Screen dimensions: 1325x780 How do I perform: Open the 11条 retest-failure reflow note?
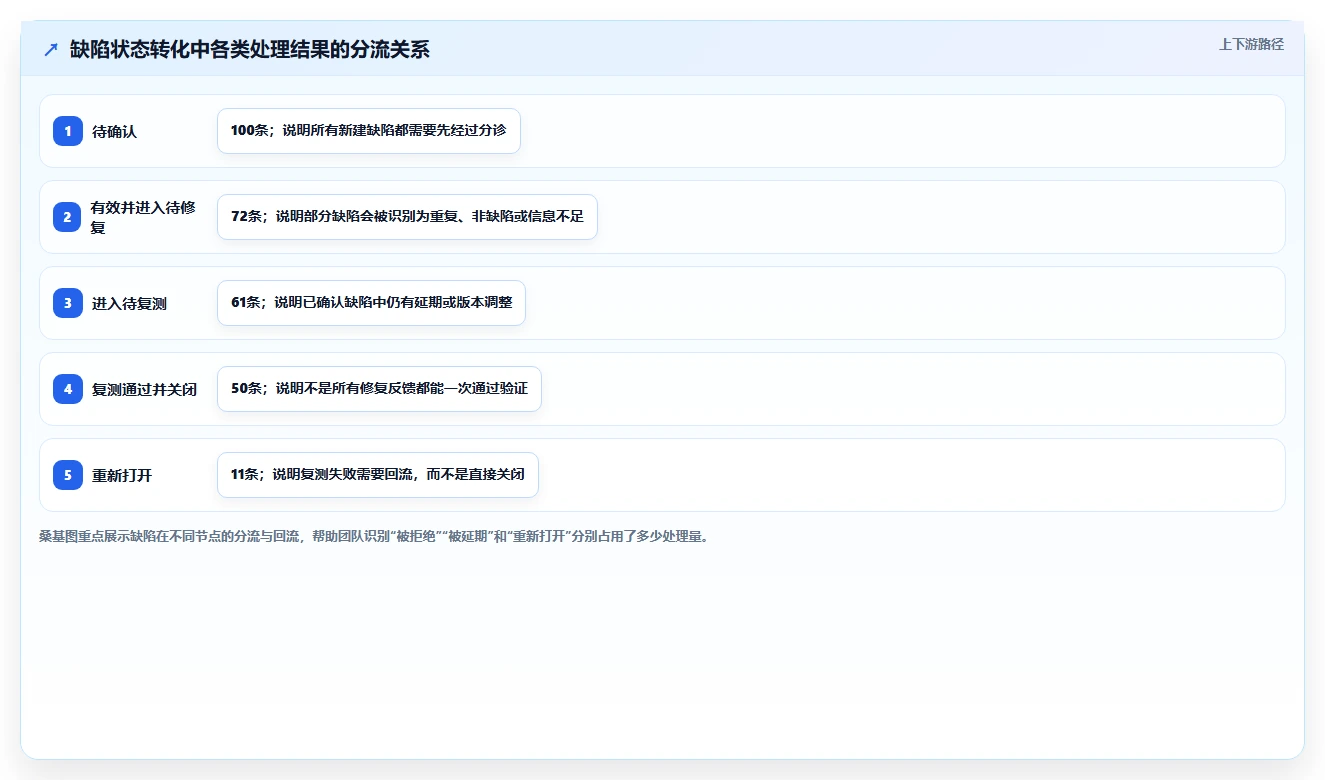click(378, 475)
